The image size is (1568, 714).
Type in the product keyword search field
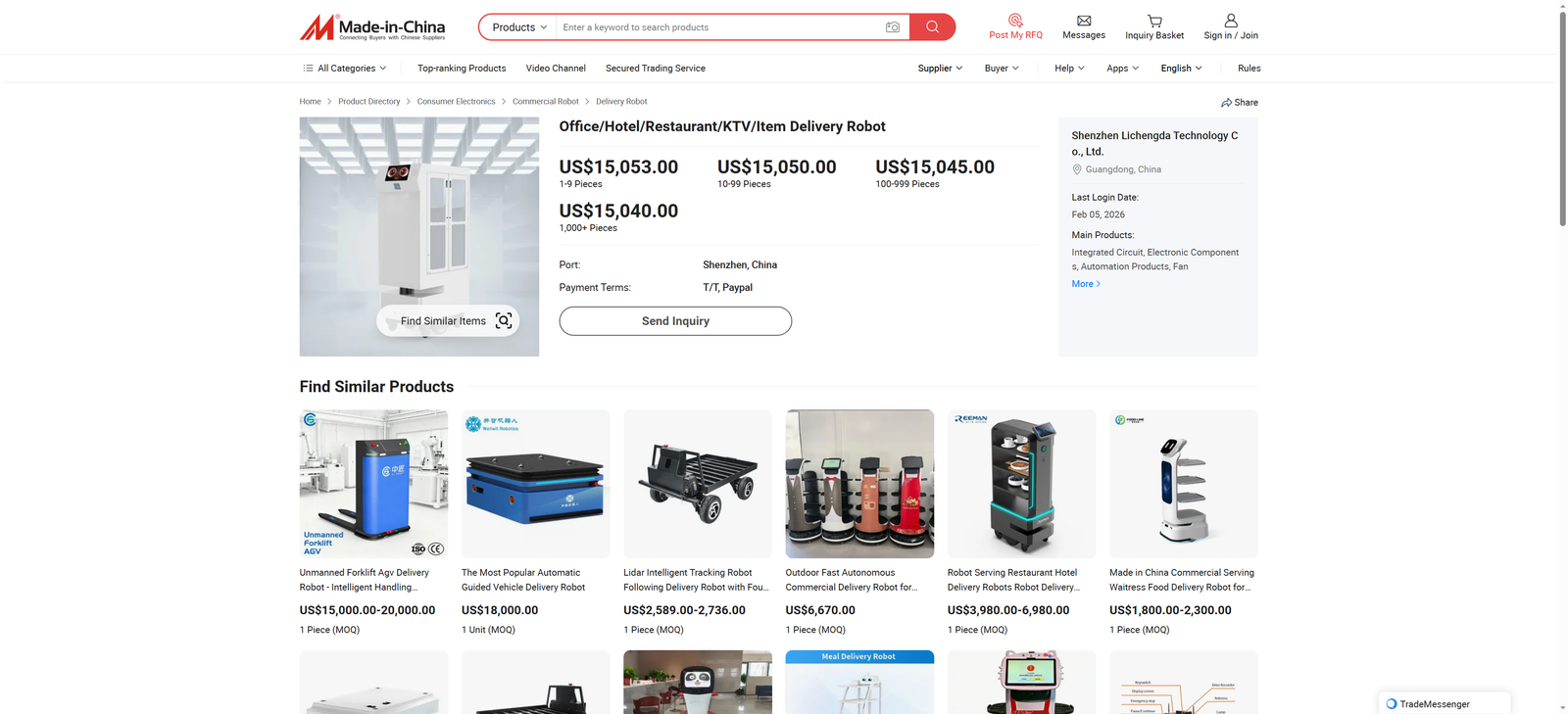[x=715, y=27]
